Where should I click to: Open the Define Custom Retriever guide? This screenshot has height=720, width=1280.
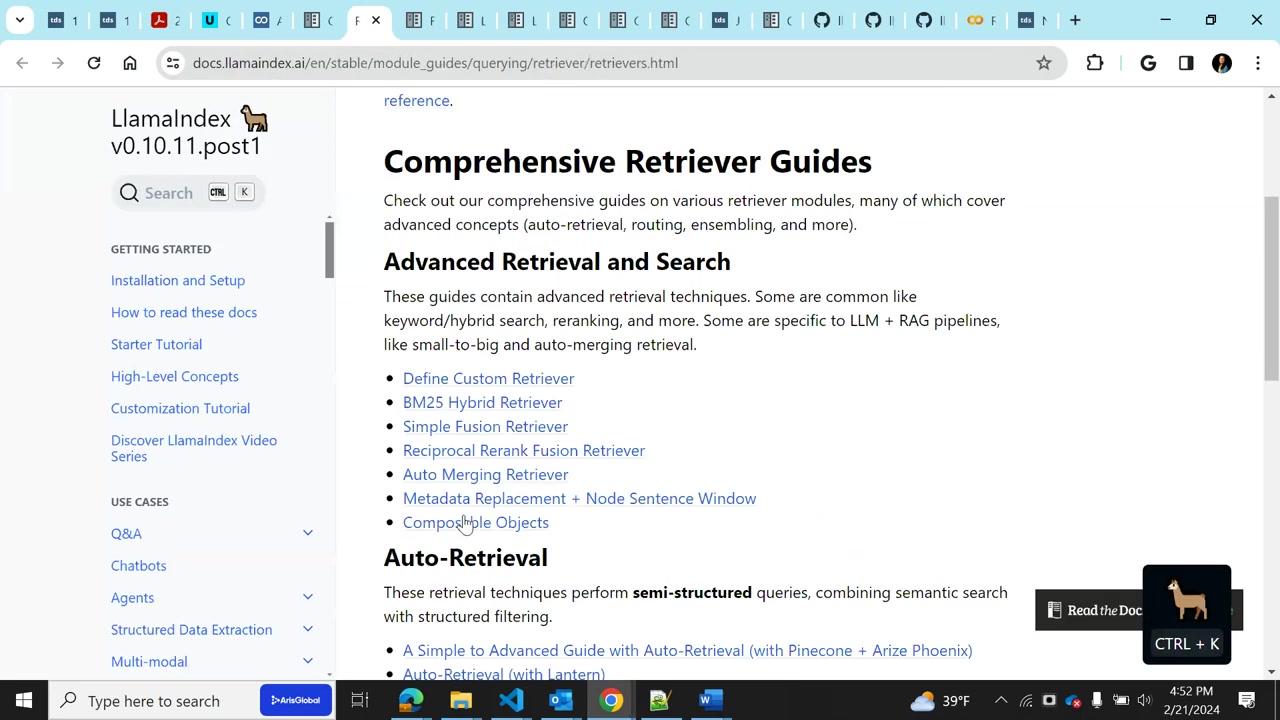pos(488,378)
